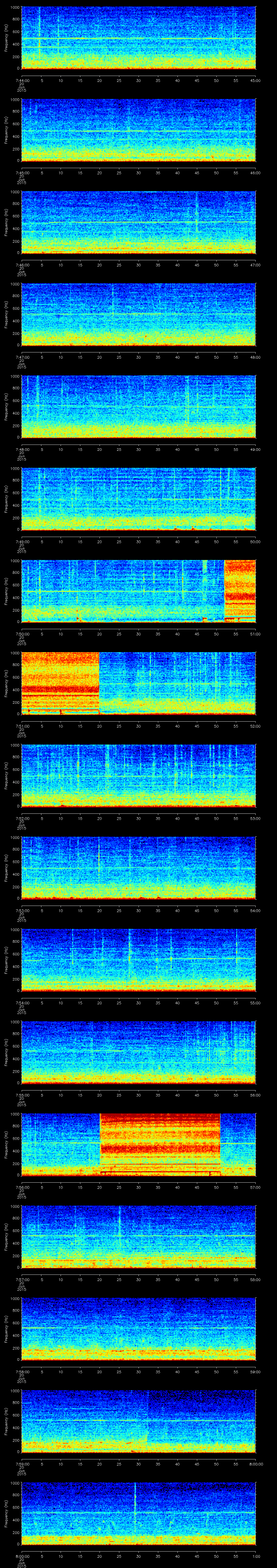The height and width of the screenshot is (1568, 277).
Task: Select the spectrogram plot for minute 7:53:00
Action: coord(138,868)
